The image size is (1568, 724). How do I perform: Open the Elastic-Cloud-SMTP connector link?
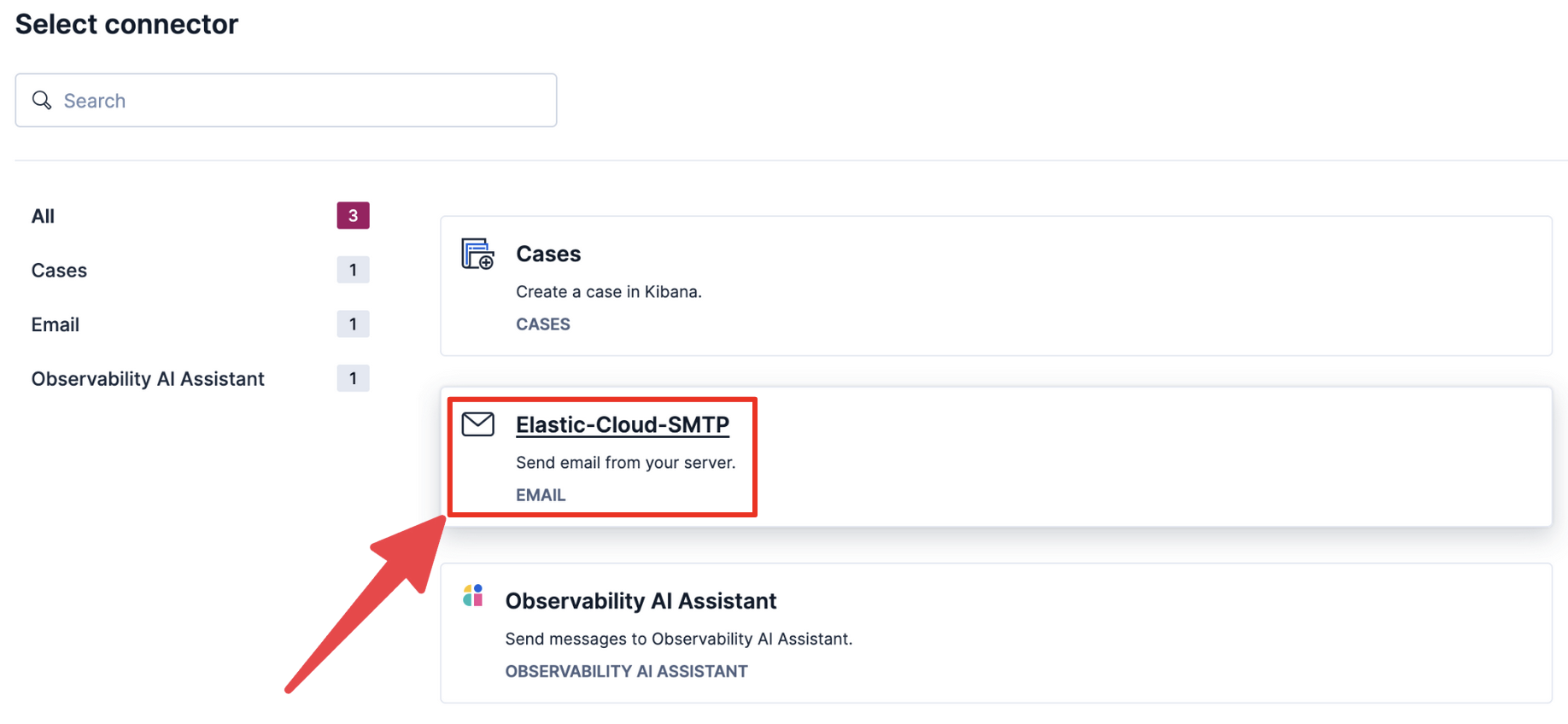(622, 424)
